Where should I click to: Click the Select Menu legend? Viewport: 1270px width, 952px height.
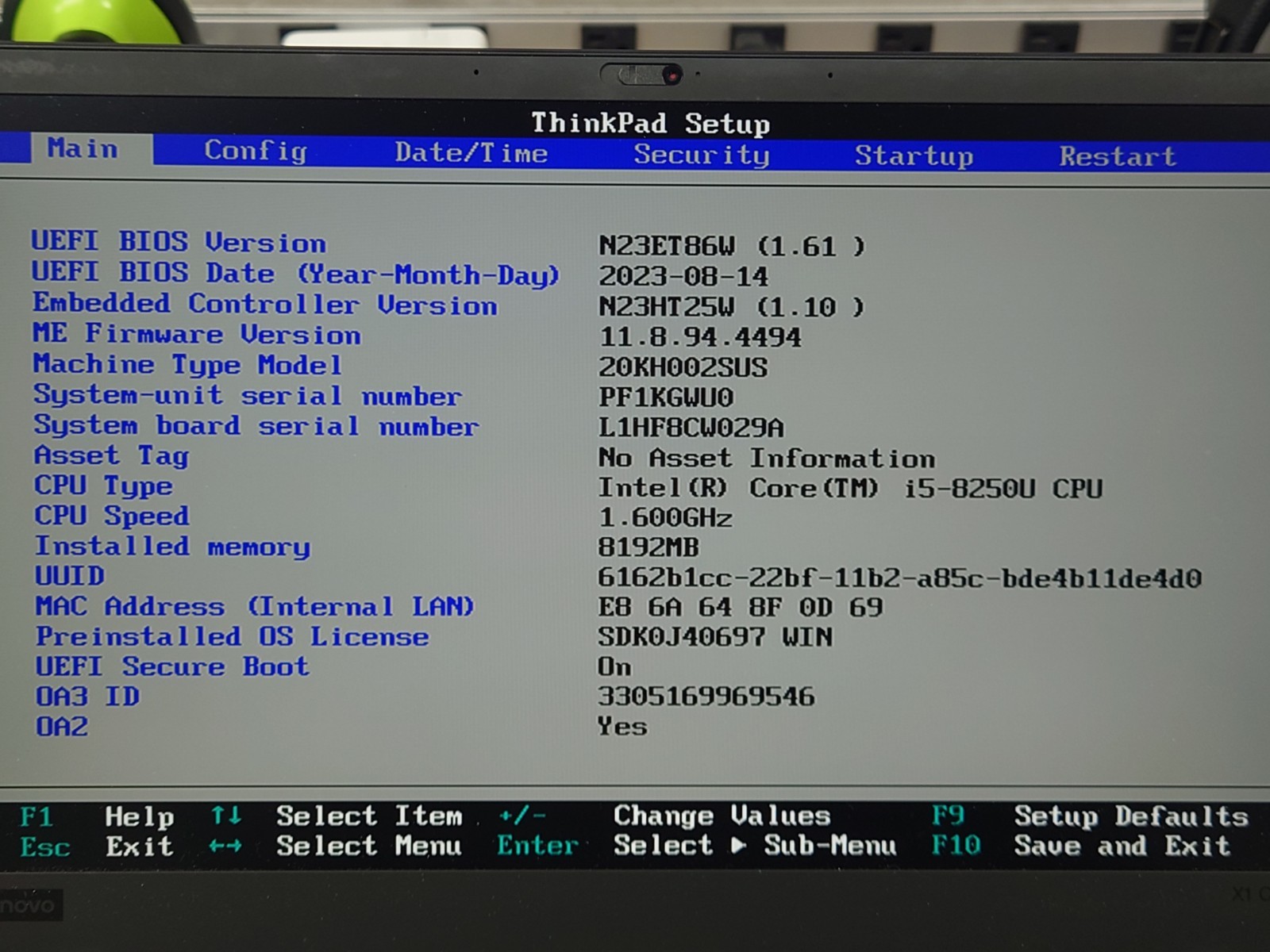(369, 846)
